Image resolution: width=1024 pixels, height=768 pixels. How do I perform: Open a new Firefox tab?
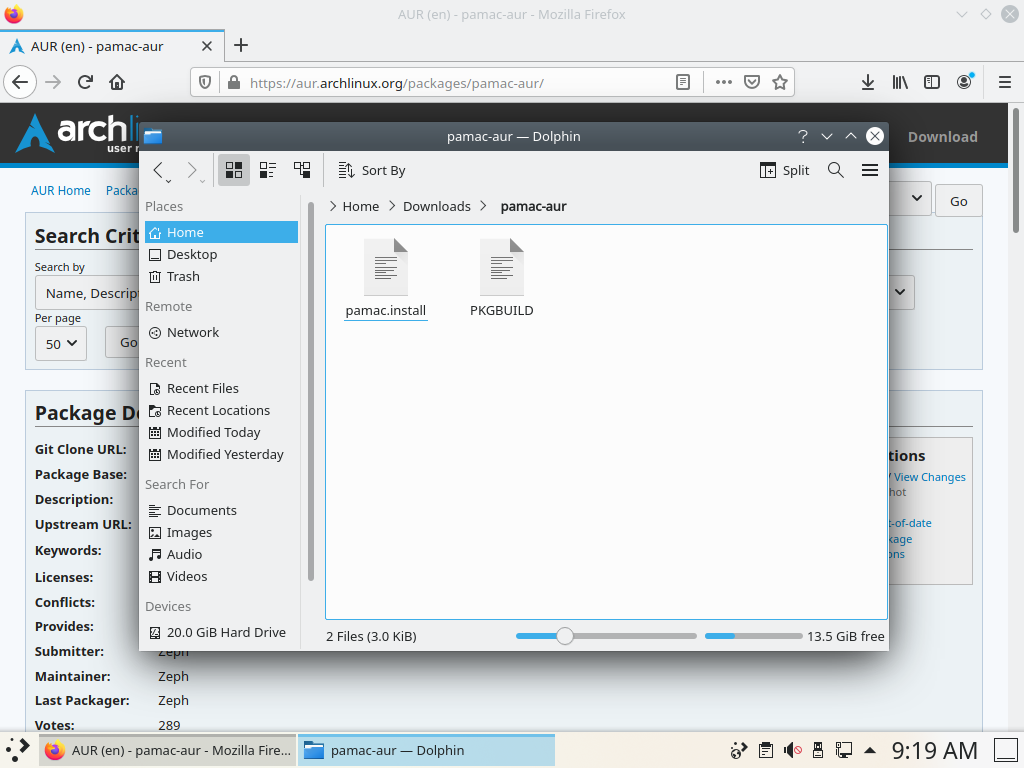coord(241,45)
